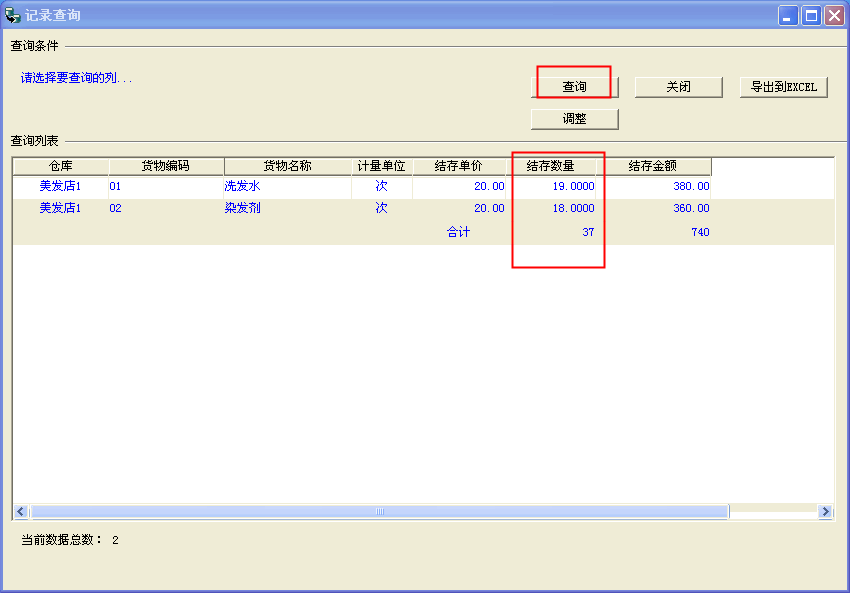Image resolution: width=850 pixels, height=593 pixels.
Task: Click total amount value 740
Action: pyautogui.click(x=700, y=232)
